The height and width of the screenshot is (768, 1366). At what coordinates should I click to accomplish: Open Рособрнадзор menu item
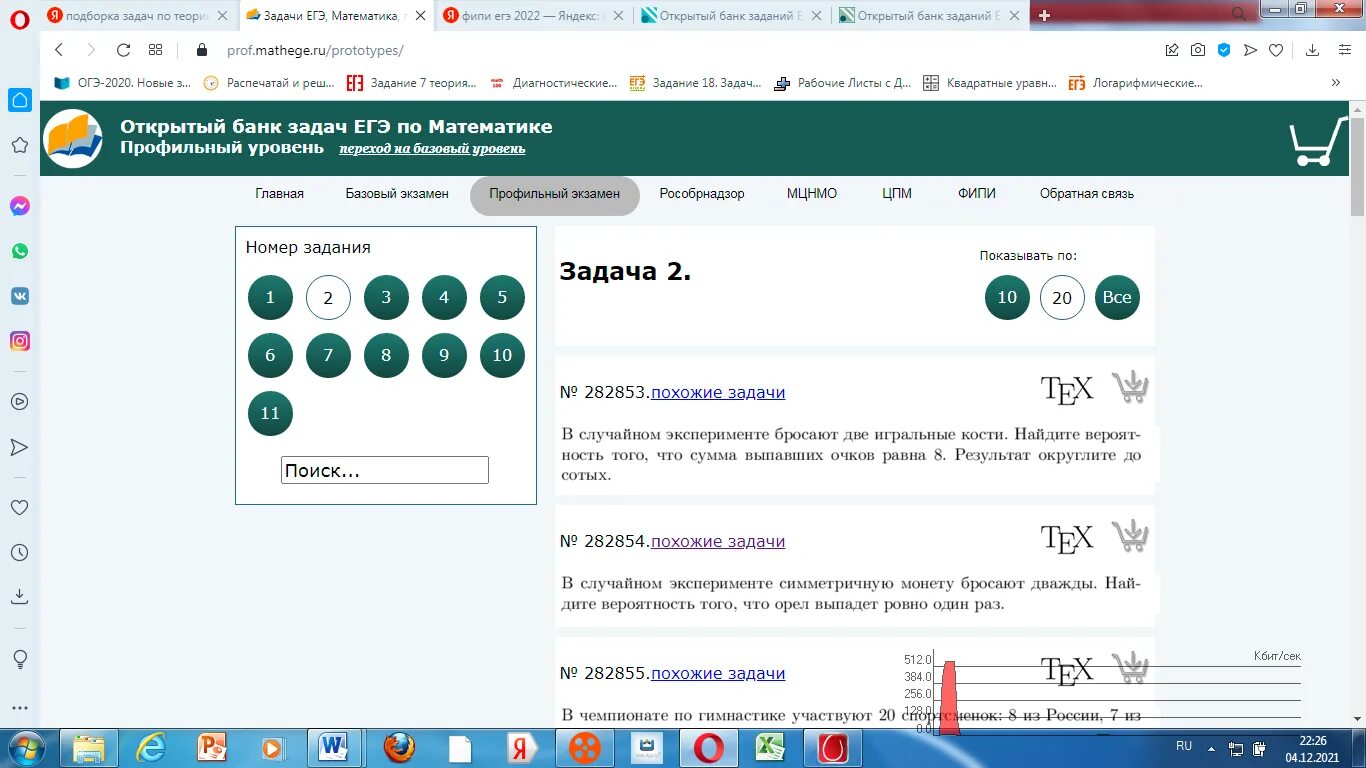click(x=702, y=194)
